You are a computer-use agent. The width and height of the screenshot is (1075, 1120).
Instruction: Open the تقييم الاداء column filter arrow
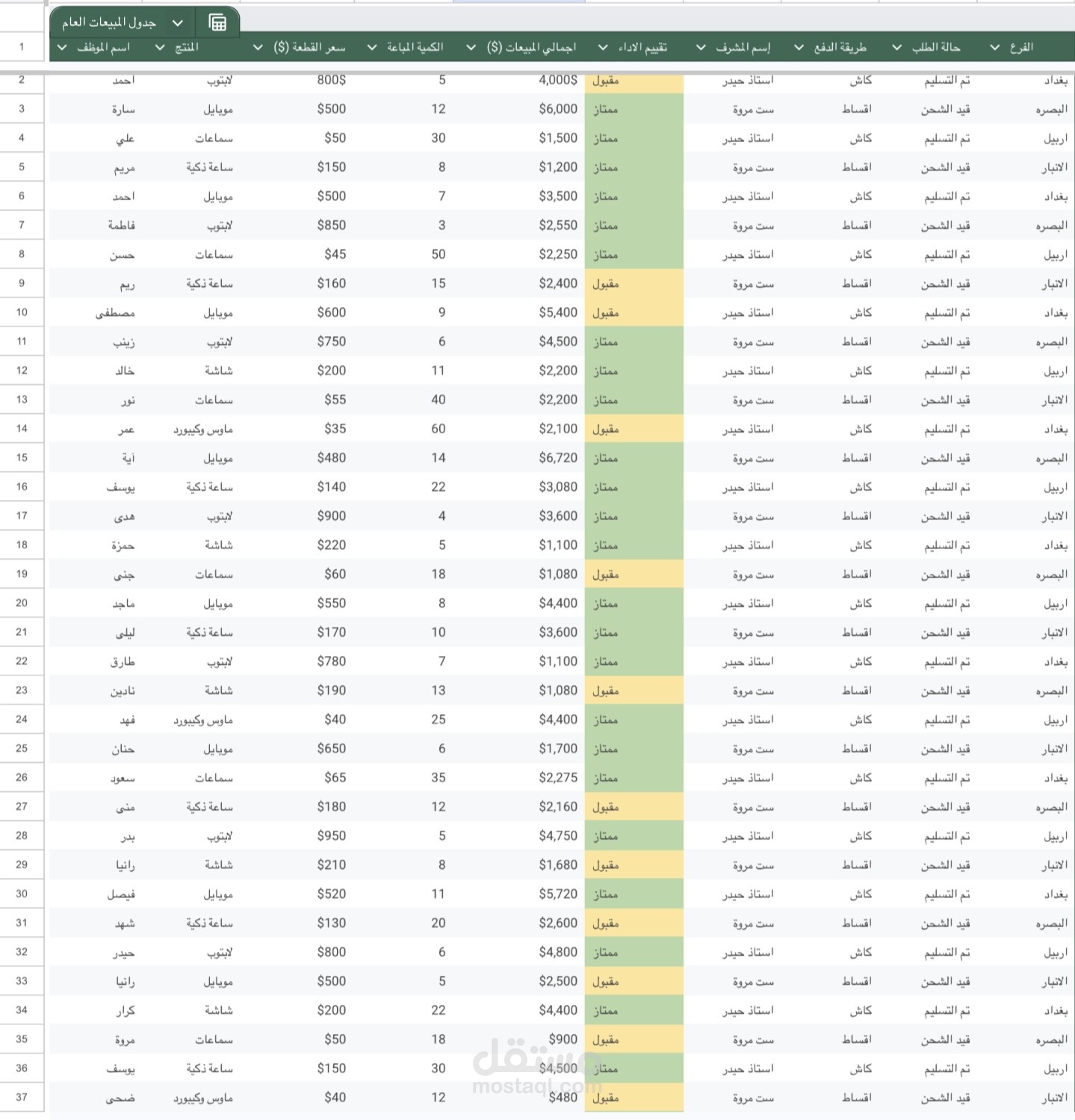603,47
